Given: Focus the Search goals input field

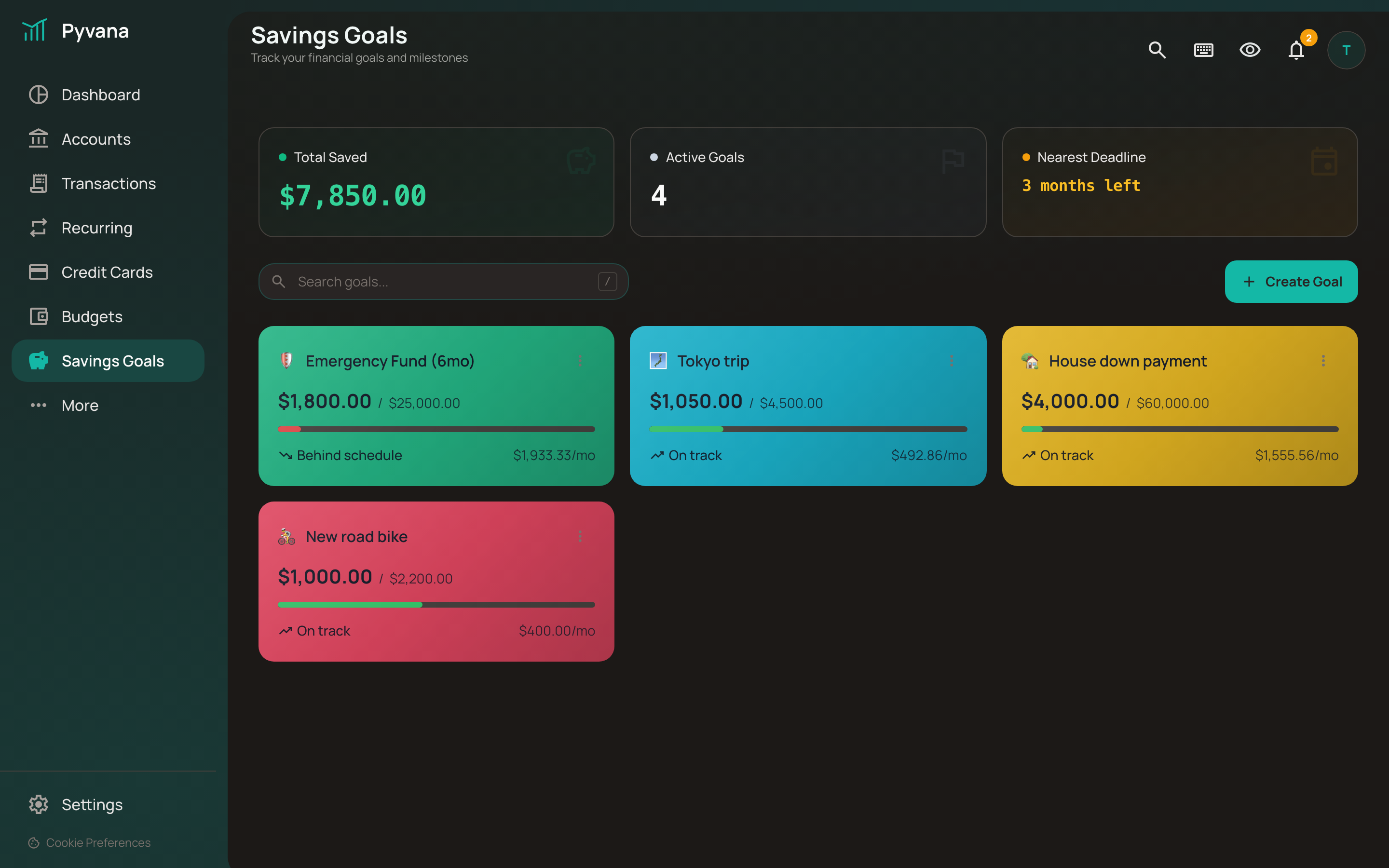Looking at the screenshot, I should pos(443,281).
